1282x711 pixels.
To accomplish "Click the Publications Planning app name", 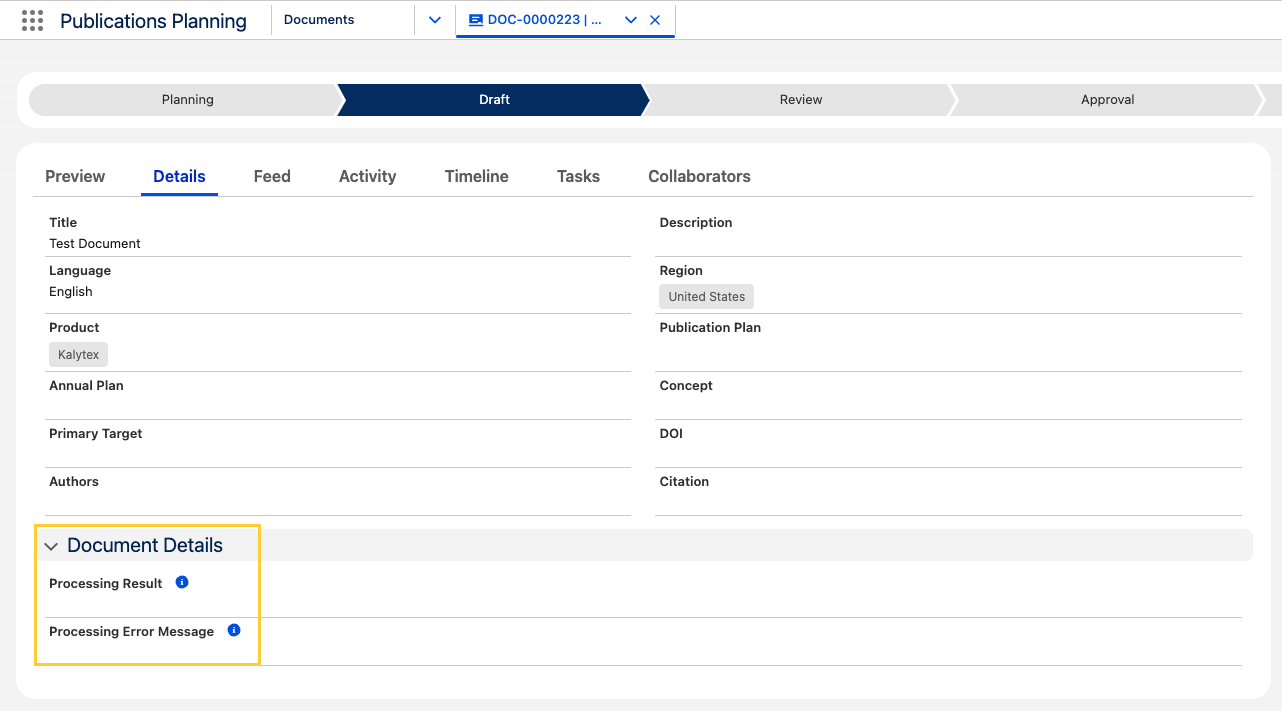I will (153, 21).
